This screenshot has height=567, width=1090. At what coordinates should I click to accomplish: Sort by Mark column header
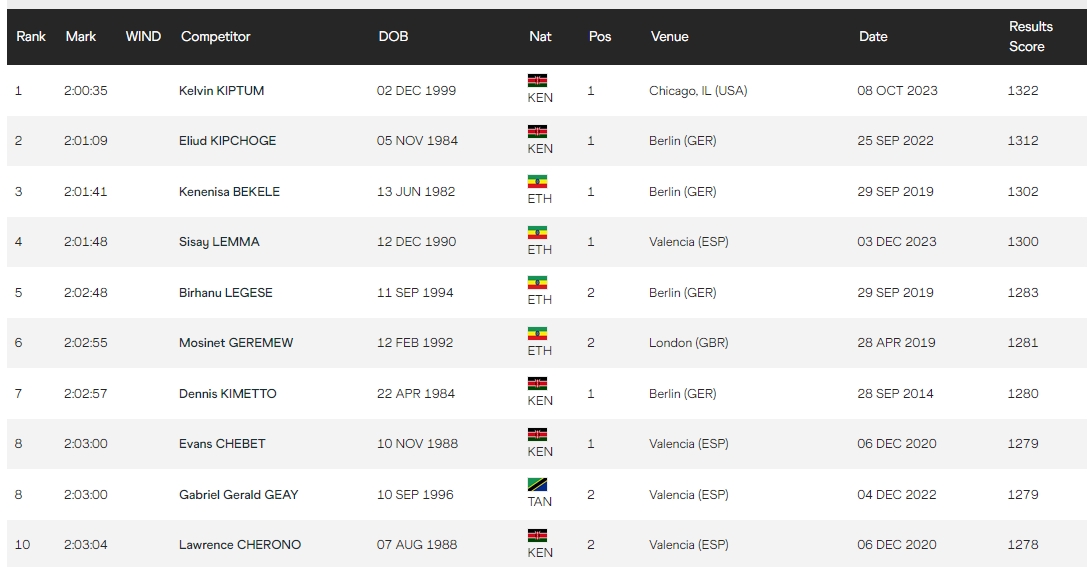81,36
